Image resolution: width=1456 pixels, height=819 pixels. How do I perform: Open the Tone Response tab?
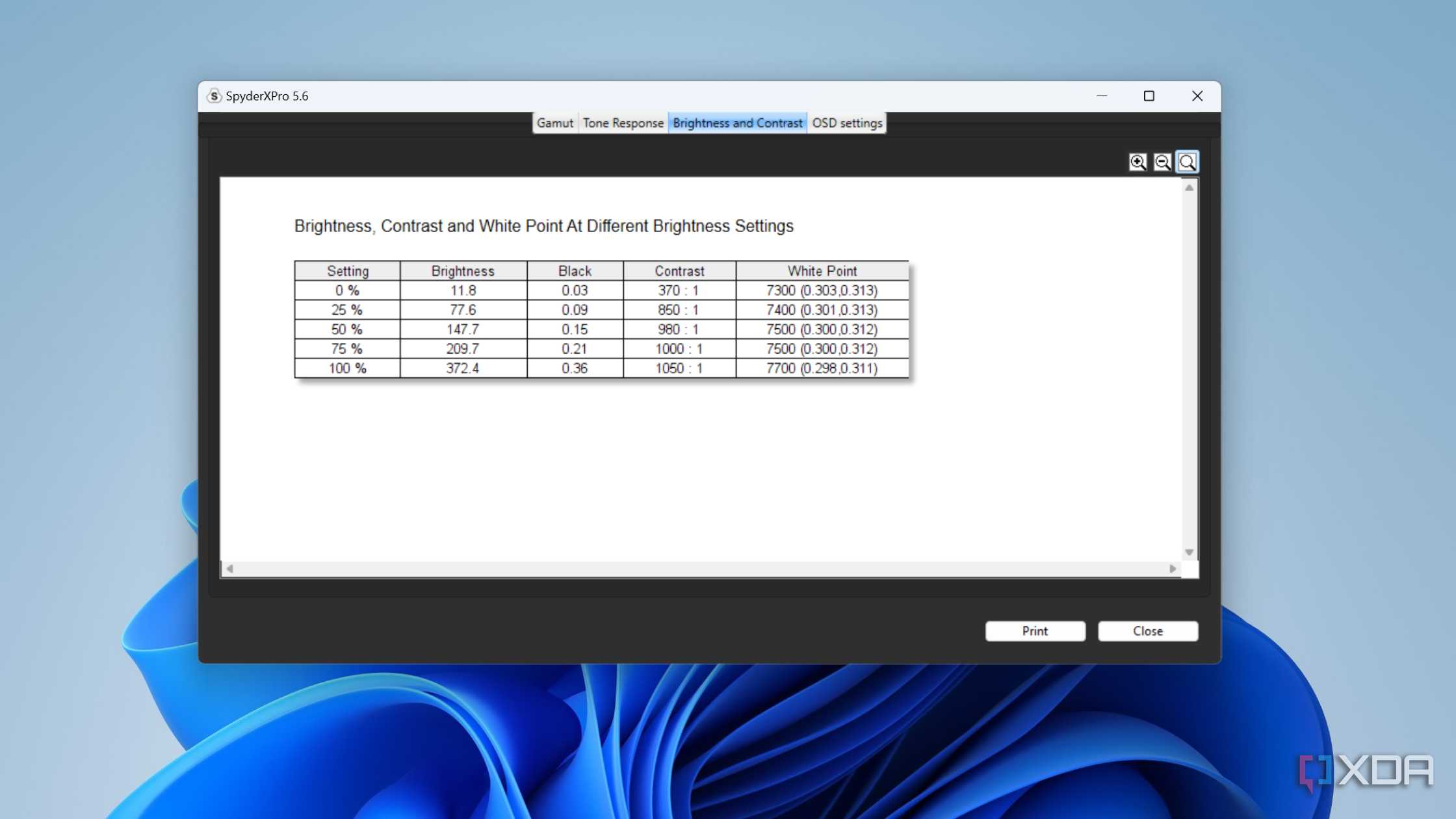pyautogui.click(x=623, y=123)
